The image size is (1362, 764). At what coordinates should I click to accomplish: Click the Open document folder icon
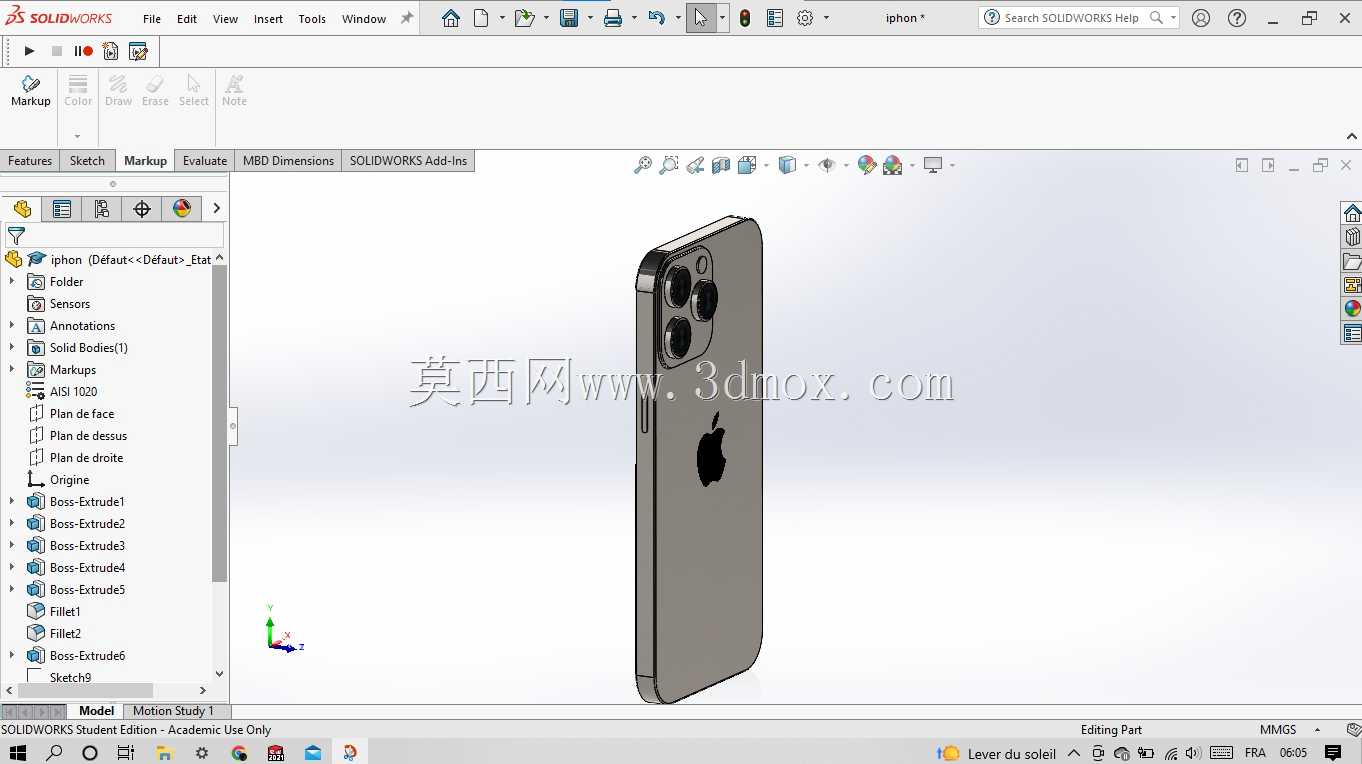[524, 18]
